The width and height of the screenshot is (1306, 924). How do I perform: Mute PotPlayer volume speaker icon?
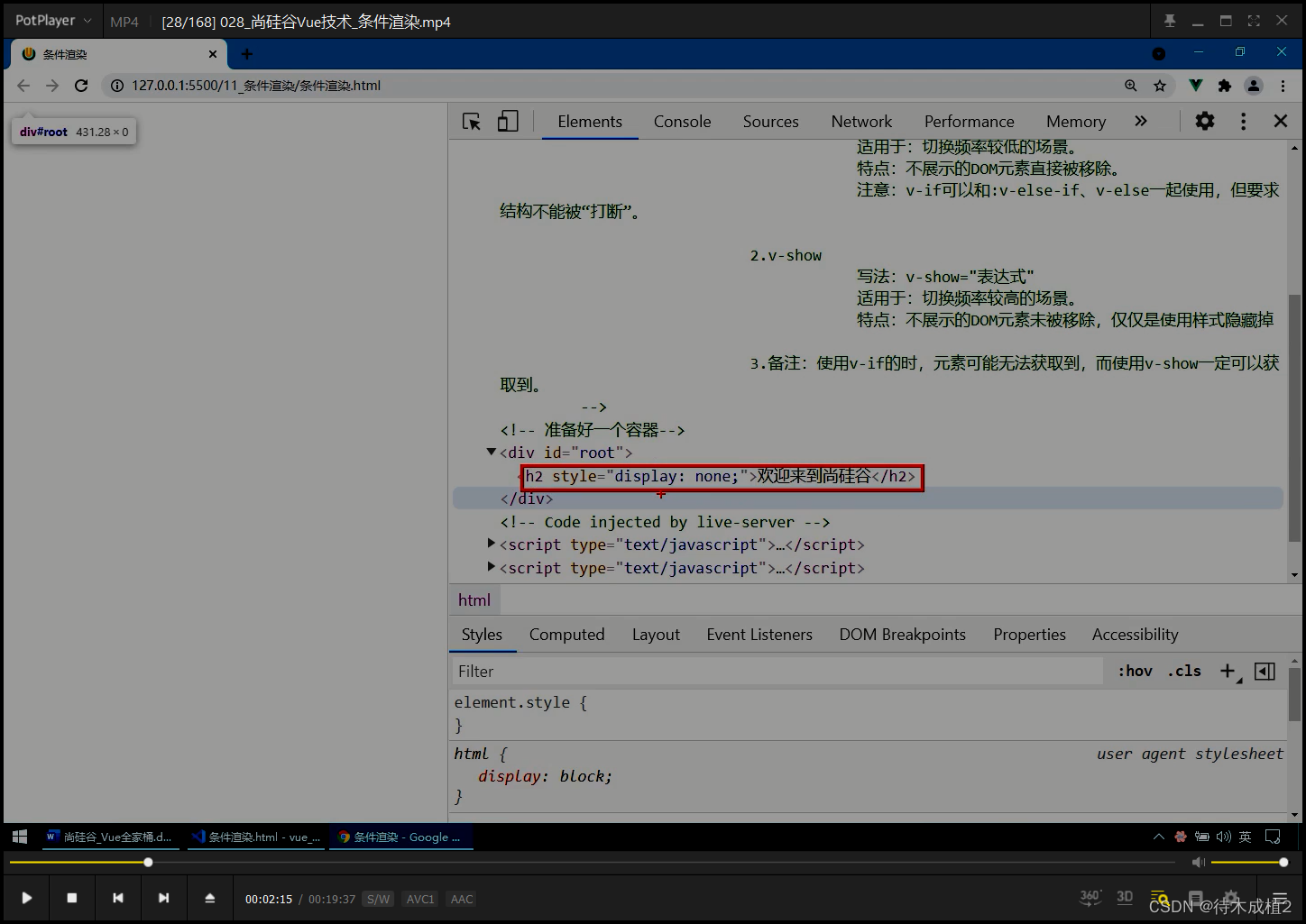(1198, 863)
